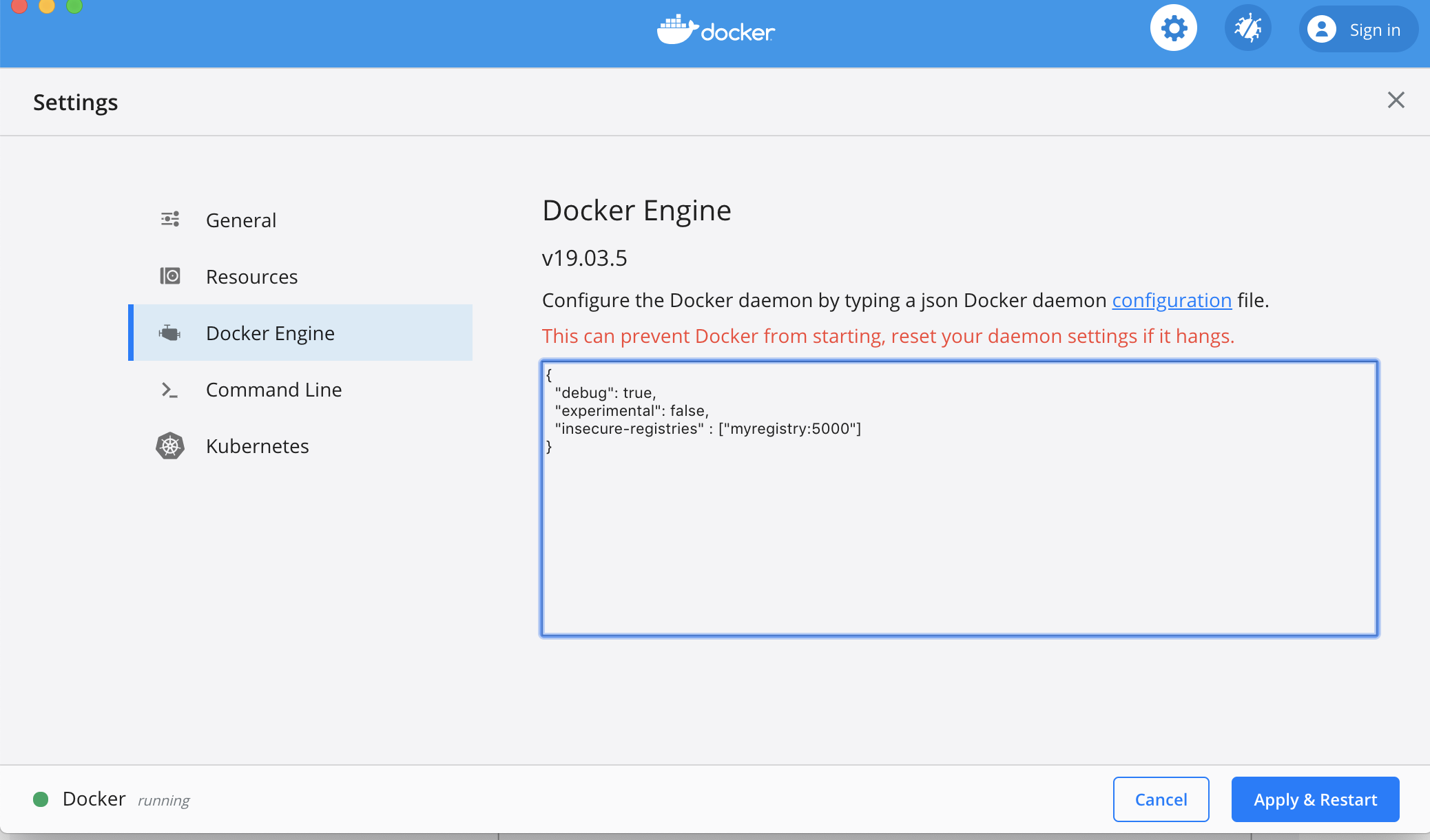The image size is (1430, 840).
Task: Go to the Kubernetes settings
Action: [257, 446]
